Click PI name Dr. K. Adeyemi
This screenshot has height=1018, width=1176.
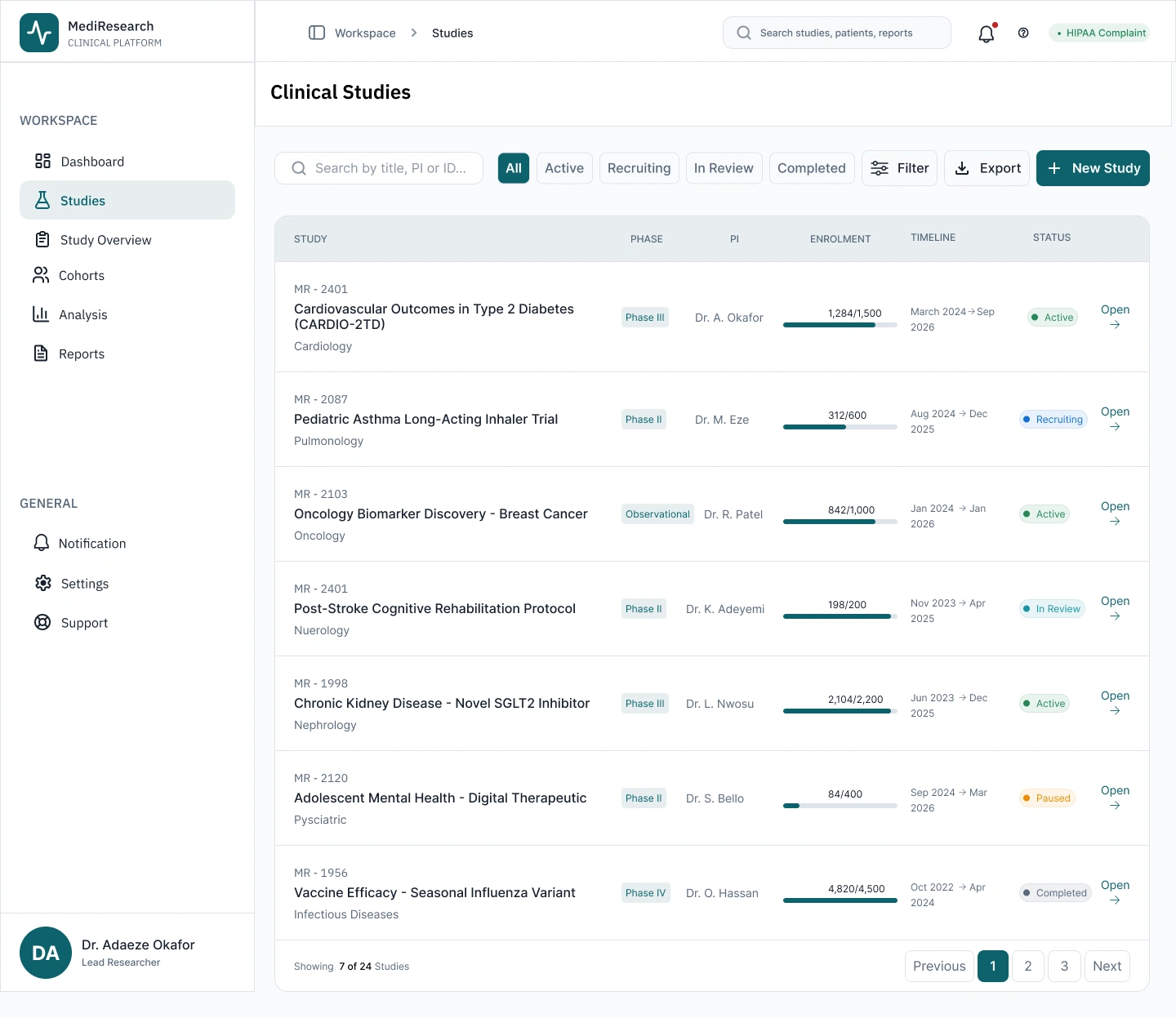(x=725, y=609)
